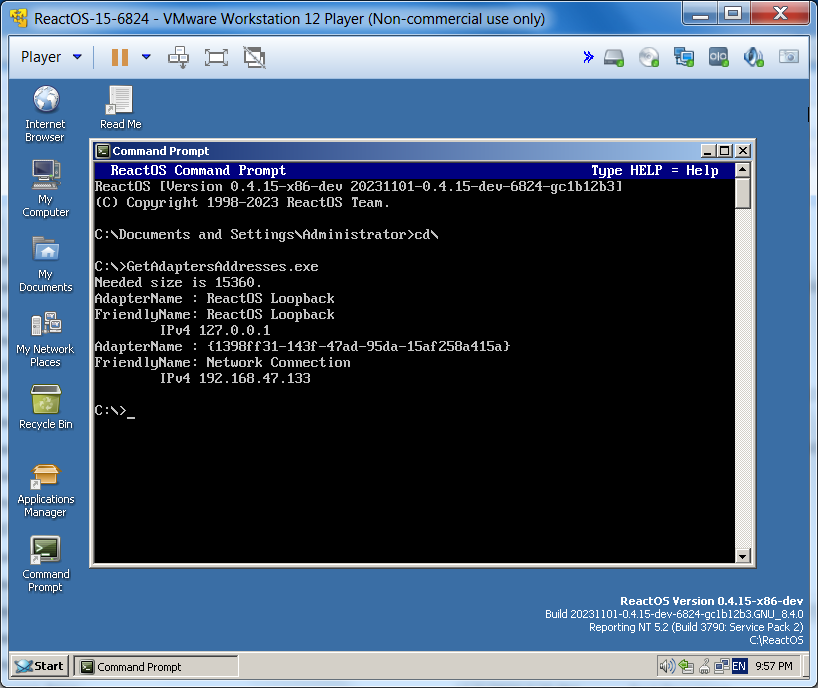Image resolution: width=818 pixels, height=688 pixels.
Task: Select the Recycle Bin desktop icon
Action: [46, 407]
